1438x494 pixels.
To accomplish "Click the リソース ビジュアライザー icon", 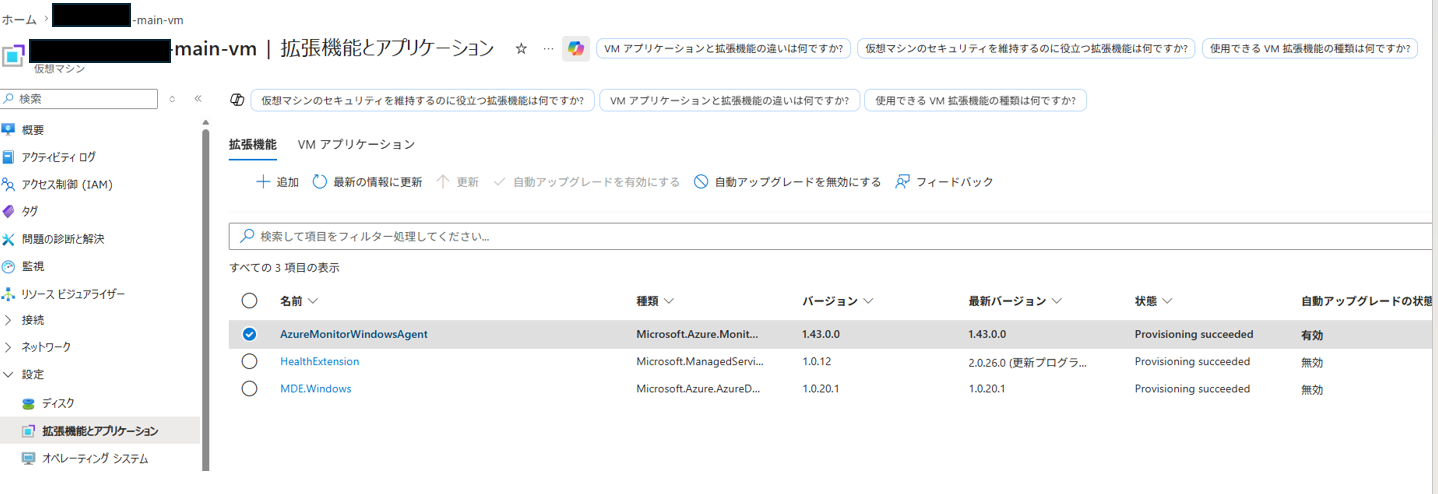I will pyautogui.click(x=9, y=294).
